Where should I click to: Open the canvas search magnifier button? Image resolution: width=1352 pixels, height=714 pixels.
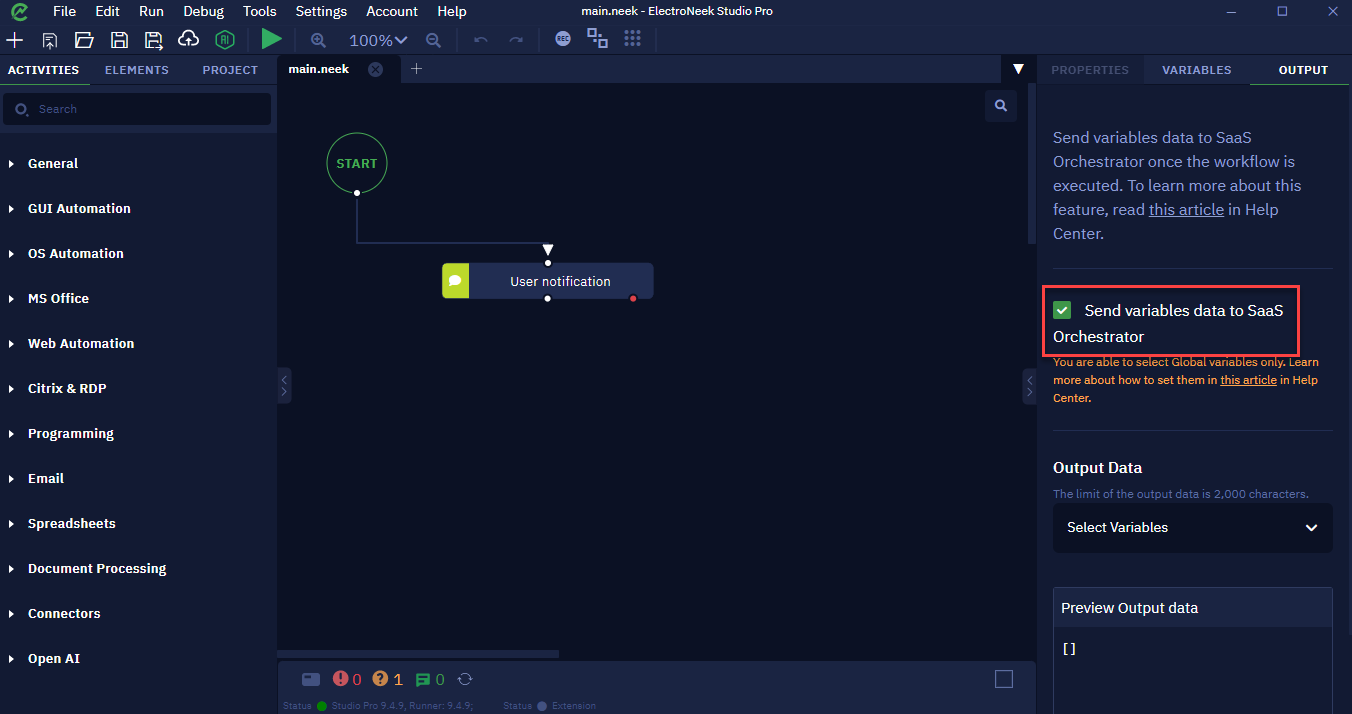click(1000, 105)
